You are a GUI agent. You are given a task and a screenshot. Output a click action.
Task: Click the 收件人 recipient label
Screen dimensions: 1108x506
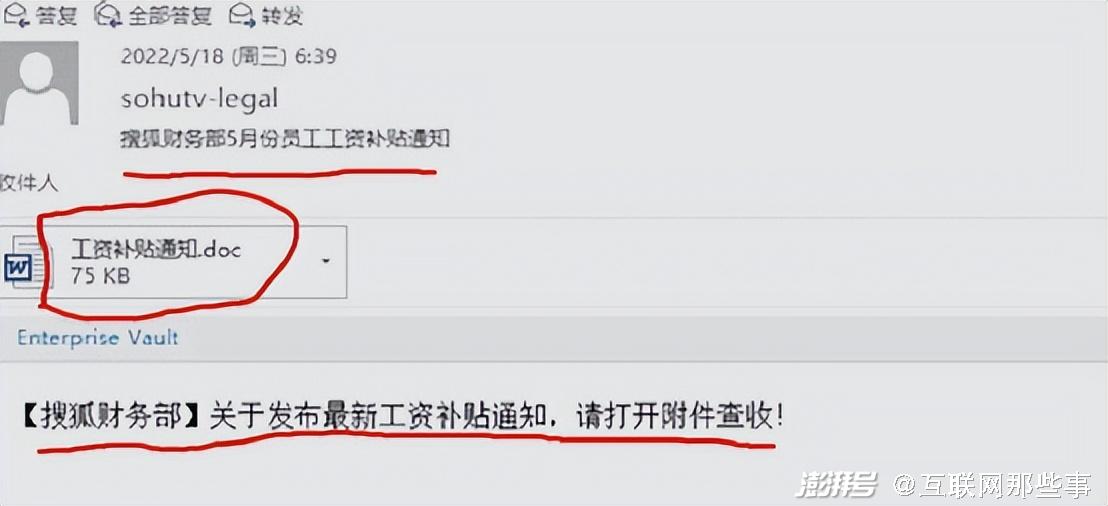29,184
